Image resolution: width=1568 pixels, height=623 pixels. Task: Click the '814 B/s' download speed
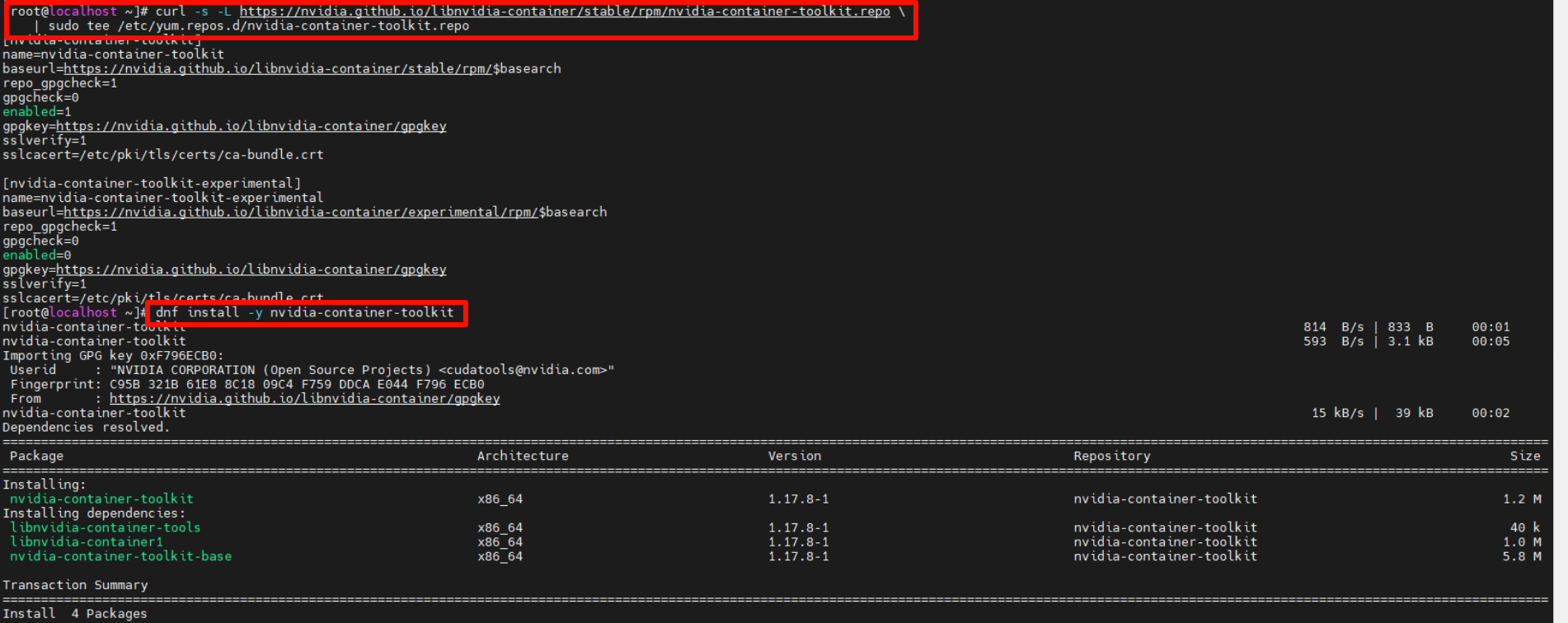click(x=1334, y=327)
